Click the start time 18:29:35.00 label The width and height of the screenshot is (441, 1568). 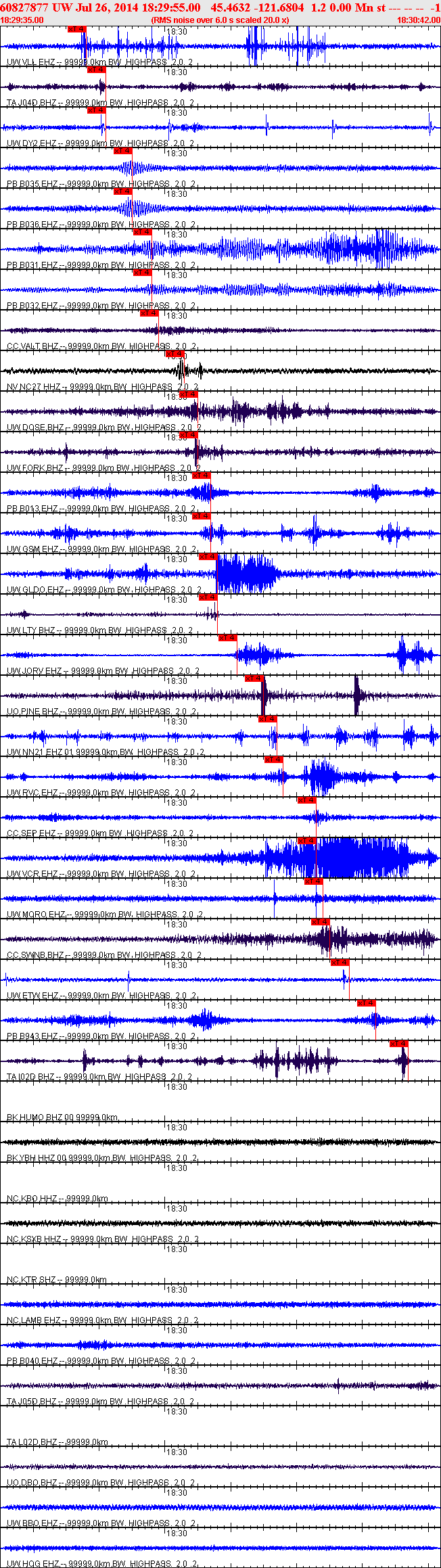pos(22,20)
